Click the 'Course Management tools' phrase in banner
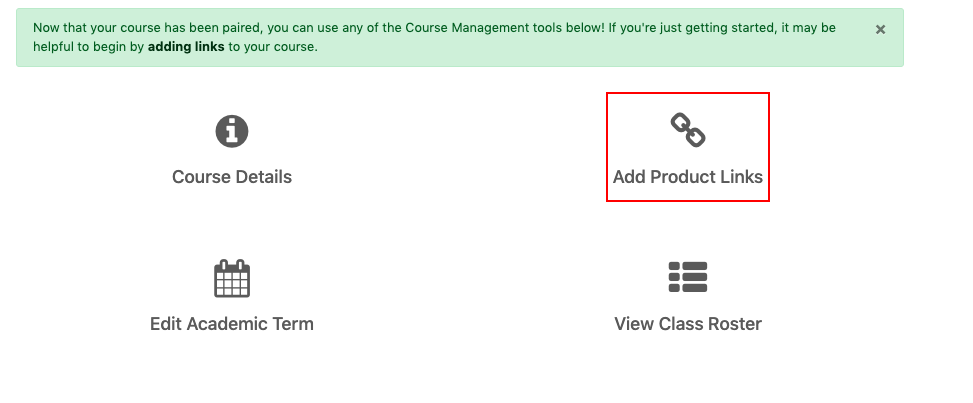Screen dimensions: 973x403 (x=490, y=28)
